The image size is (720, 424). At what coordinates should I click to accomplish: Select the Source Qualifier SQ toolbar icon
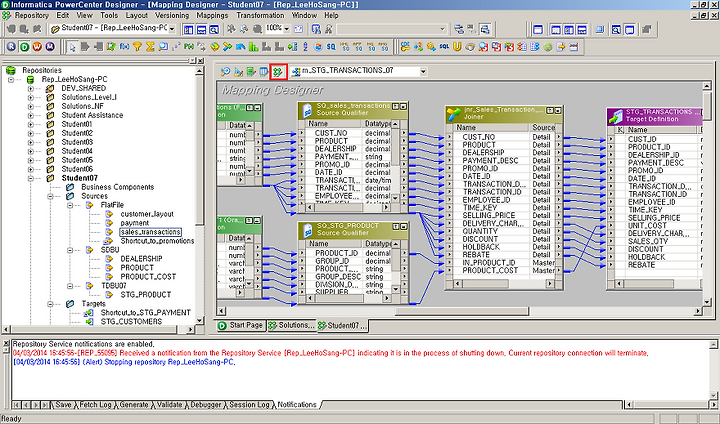point(331,47)
